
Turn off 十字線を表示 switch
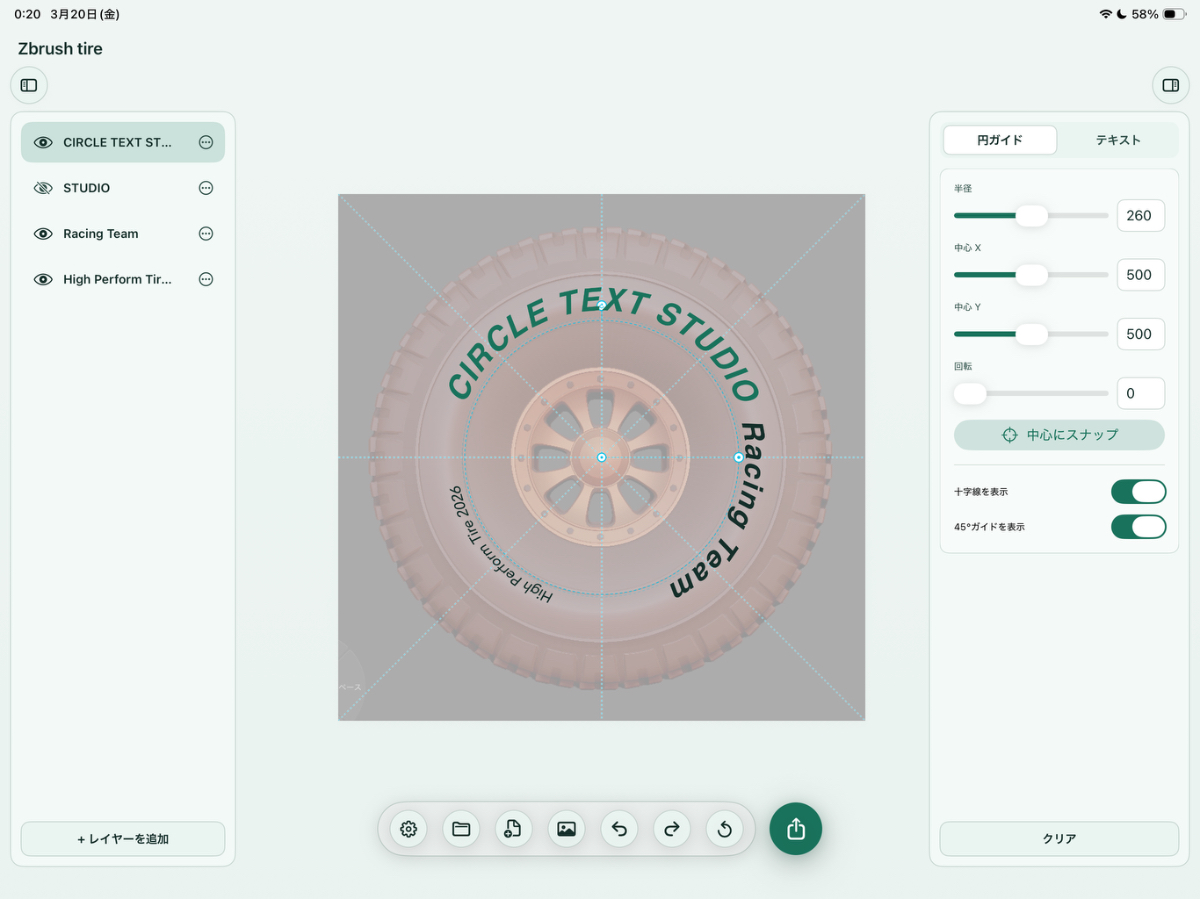click(x=1138, y=491)
